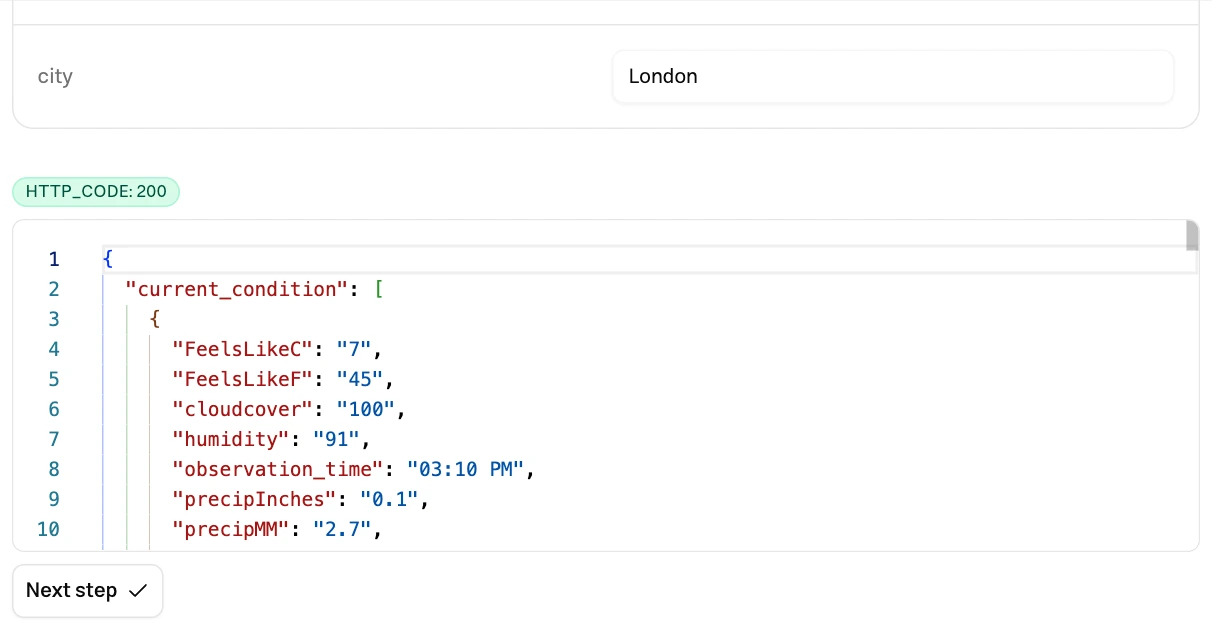Click the "100" cloudcover value
The width and height of the screenshot is (1212, 620).
coord(366,410)
